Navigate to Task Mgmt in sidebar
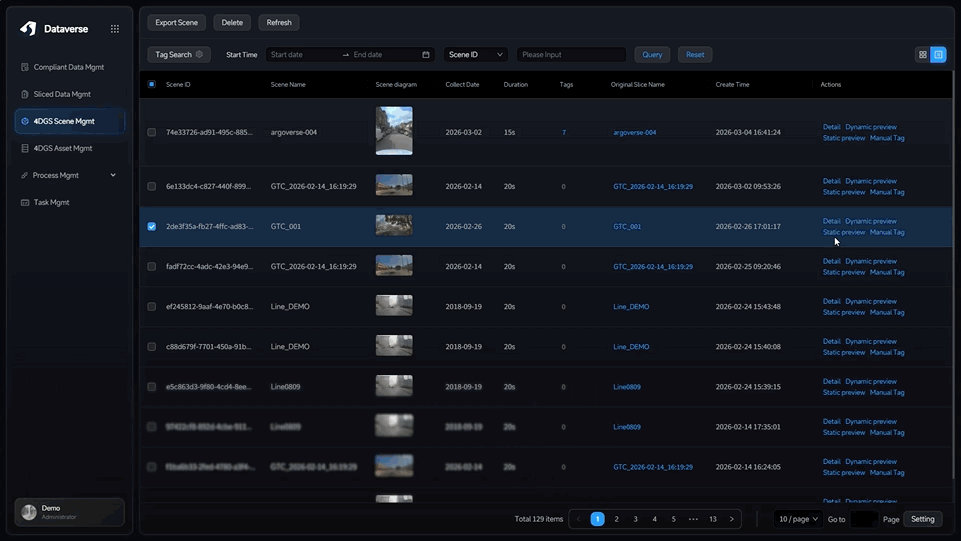 (x=52, y=202)
